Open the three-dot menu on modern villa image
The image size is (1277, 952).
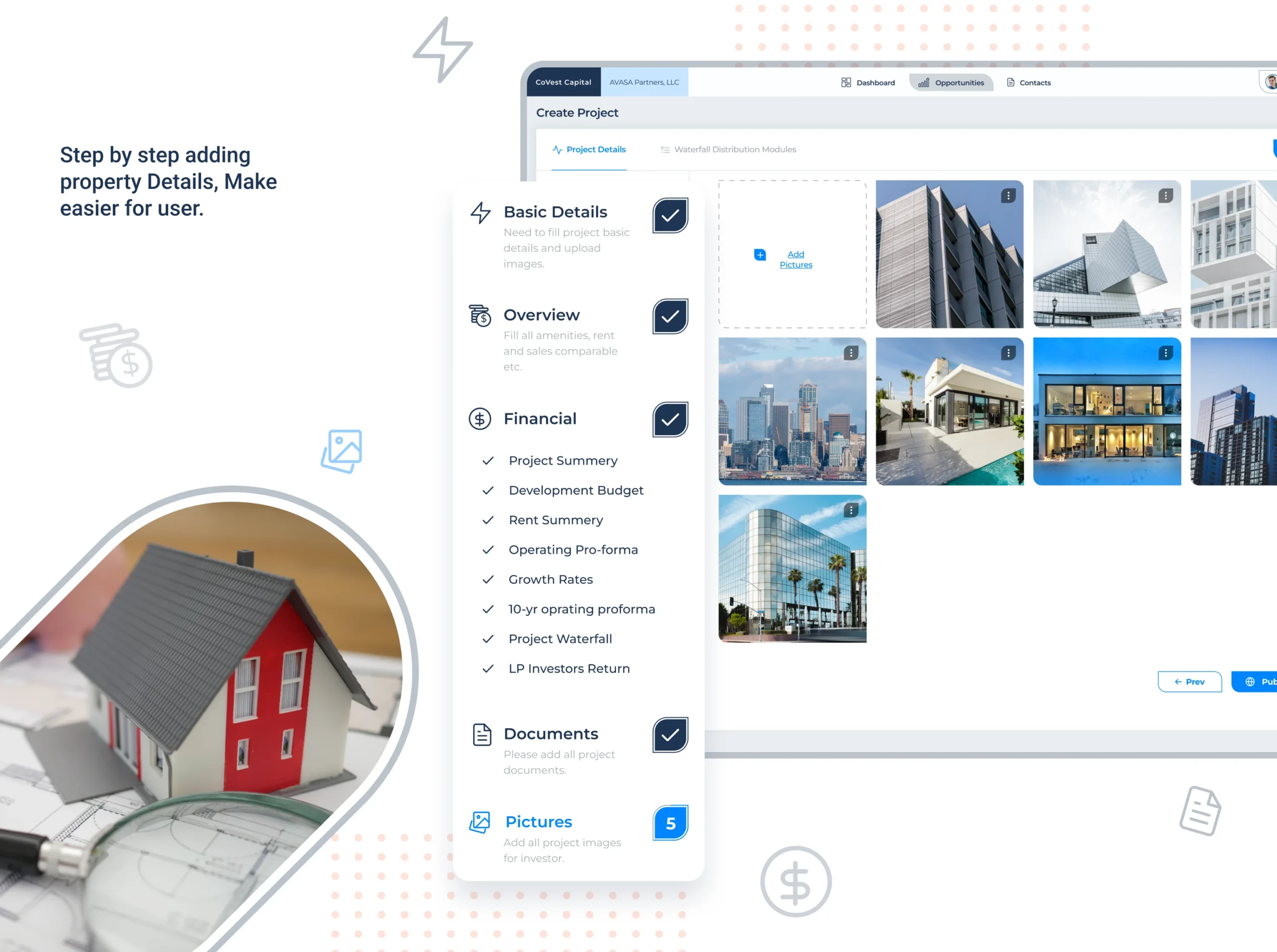(1008, 354)
